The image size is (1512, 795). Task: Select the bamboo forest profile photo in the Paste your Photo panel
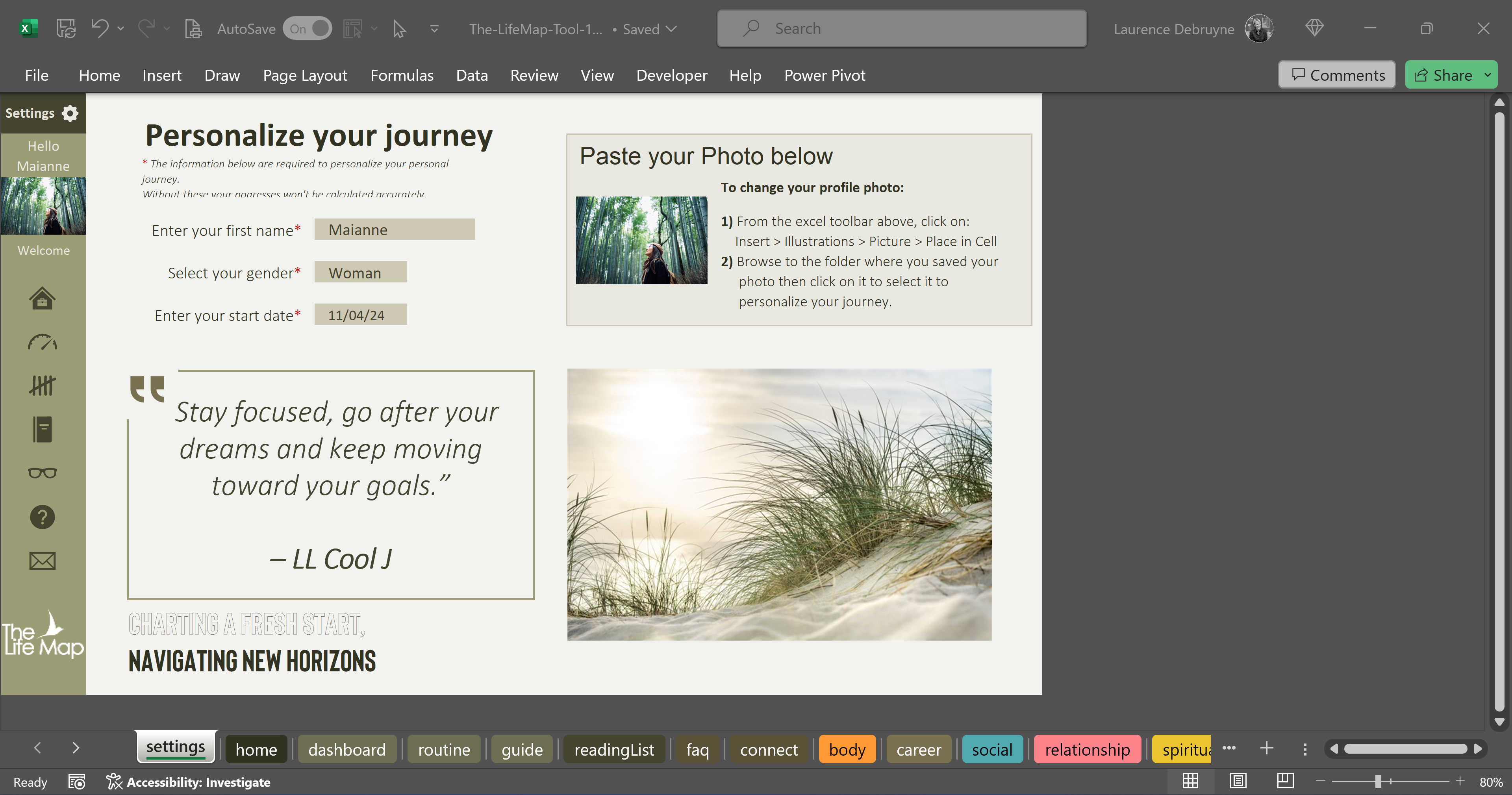(x=641, y=240)
